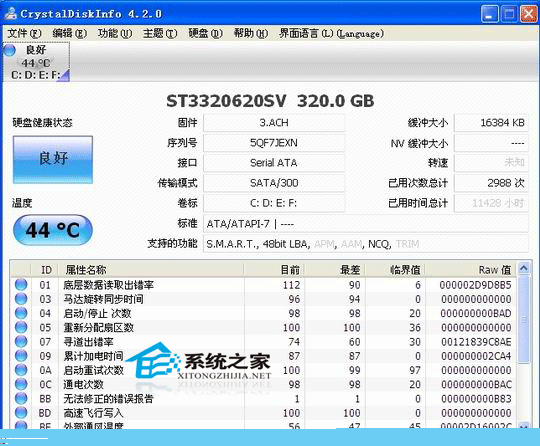Click status orb for attribute 04 row
540x446 pixels.
tap(21, 313)
